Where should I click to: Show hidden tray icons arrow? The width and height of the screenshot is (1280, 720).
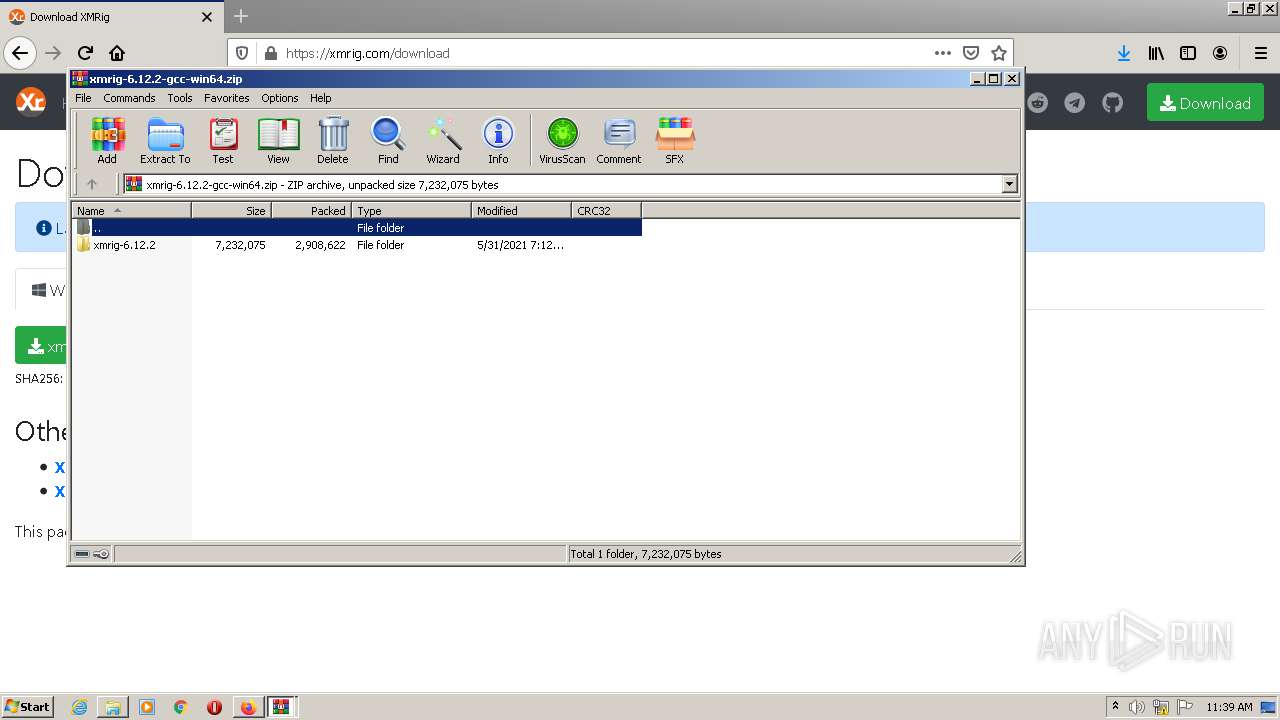(x=1115, y=707)
